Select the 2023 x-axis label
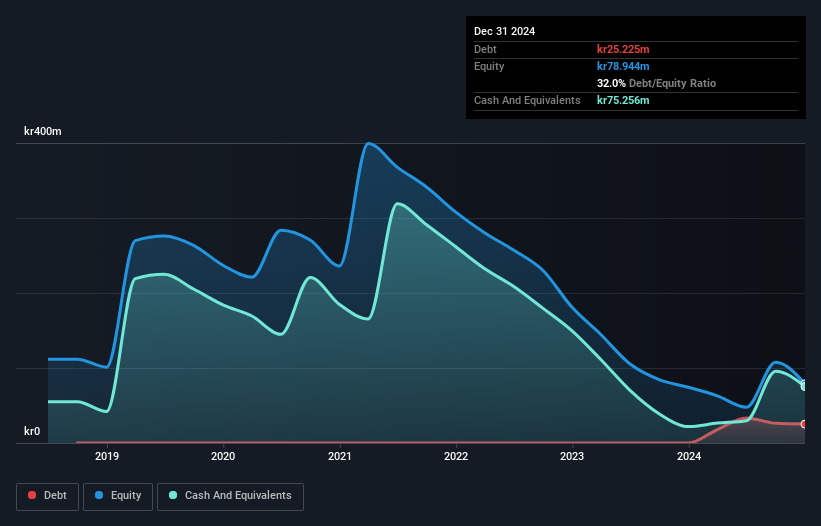The width and height of the screenshot is (821, 526). [x=572, y=456]
